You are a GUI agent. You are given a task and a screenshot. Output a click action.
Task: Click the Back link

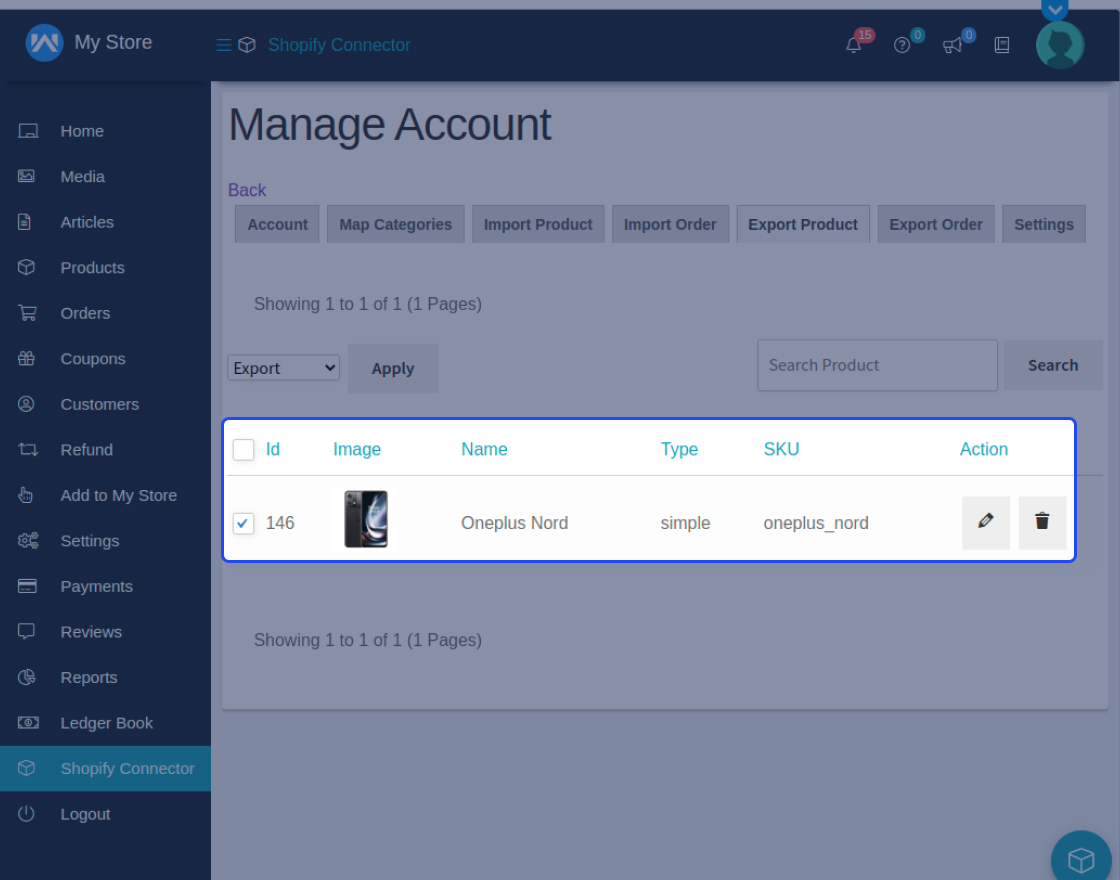click(x=247, y=190)
